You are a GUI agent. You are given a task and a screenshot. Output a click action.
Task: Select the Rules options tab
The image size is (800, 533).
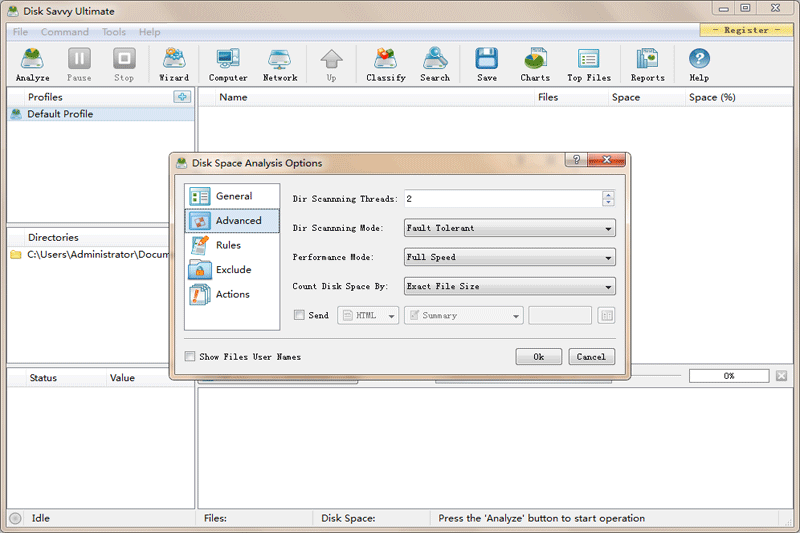(x=228, y=245)
